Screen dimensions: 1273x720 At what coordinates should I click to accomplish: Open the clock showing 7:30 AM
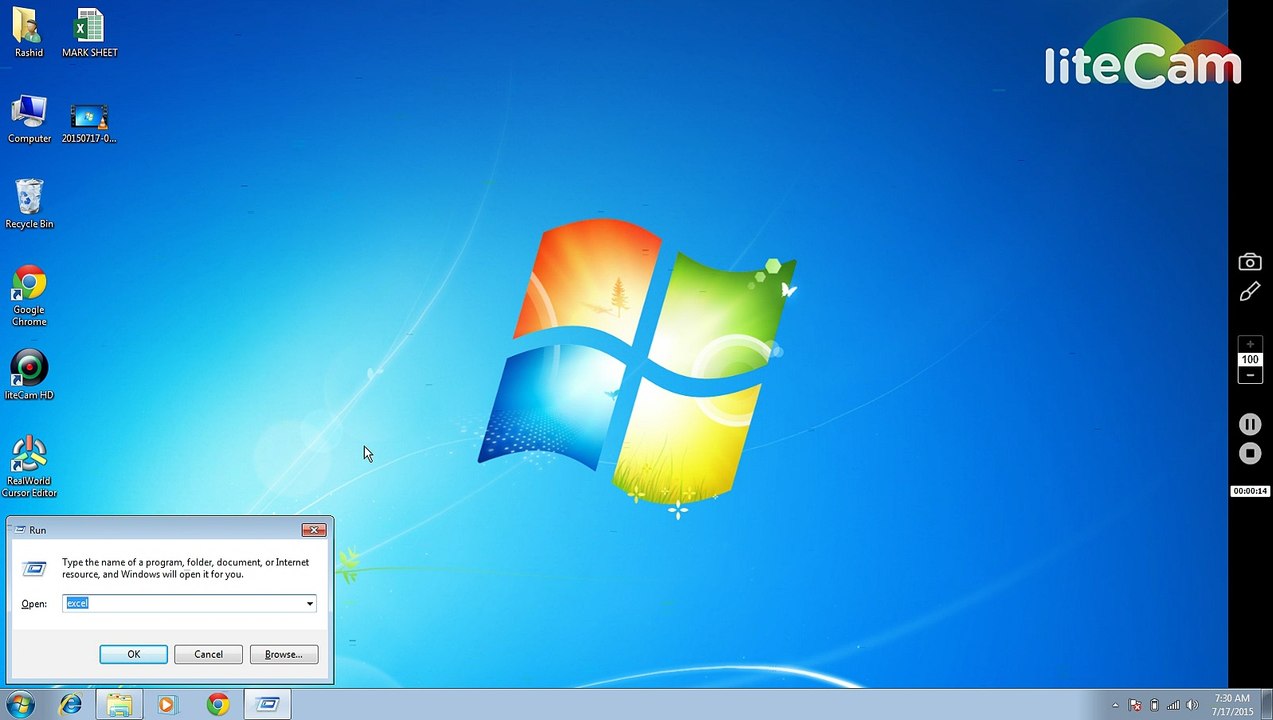(1232, 704)
